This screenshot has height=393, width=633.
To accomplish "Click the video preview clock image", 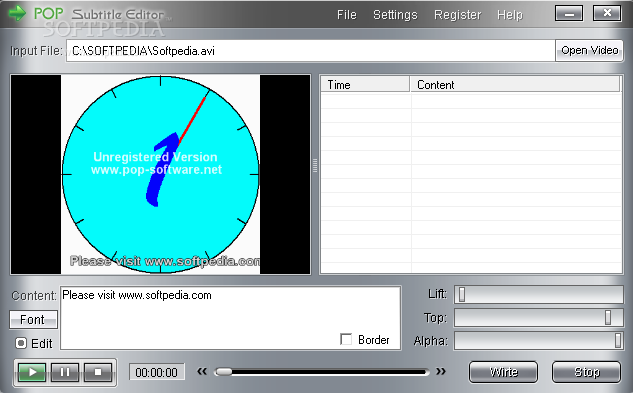I will (x=160, y=174).
